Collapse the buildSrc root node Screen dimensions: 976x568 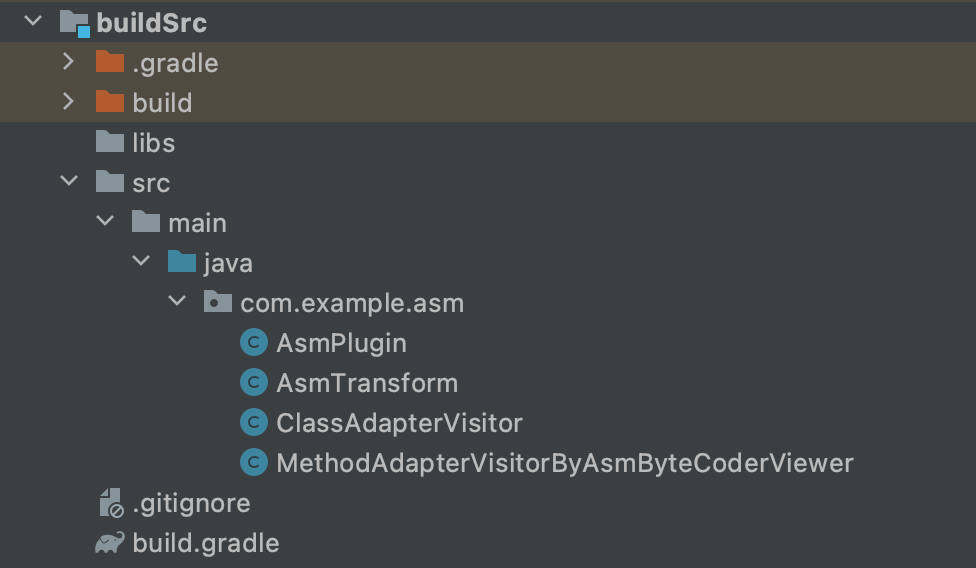pyautogui.click(x=33, y=22)
